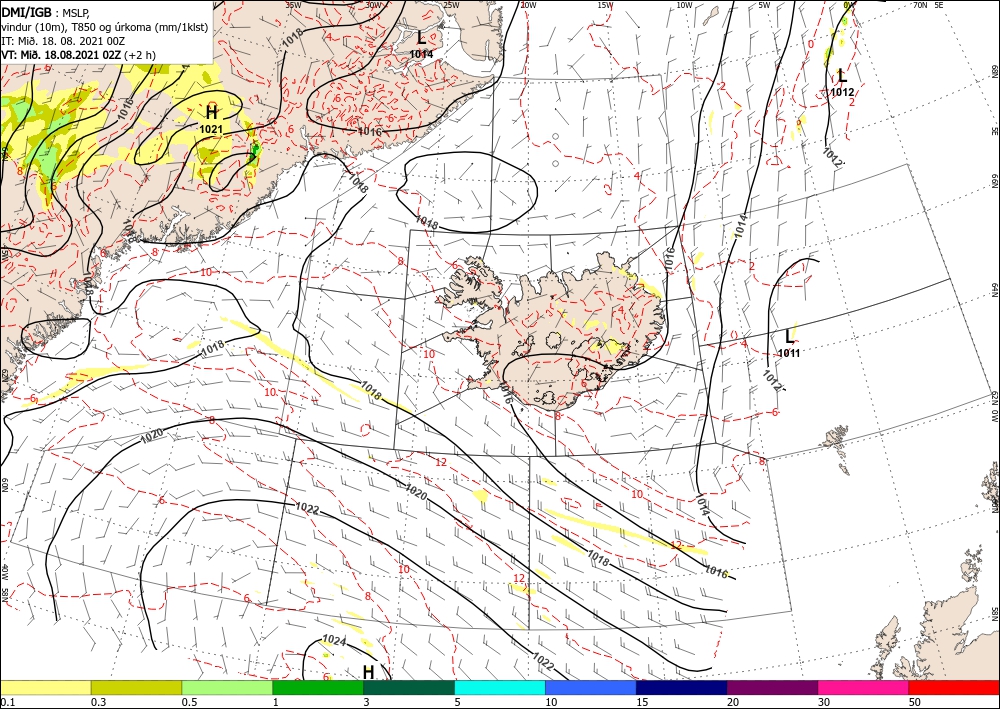Pick the blue 10–15 mm legend swatch
The image size is (1000, 709).
[591, 687]
